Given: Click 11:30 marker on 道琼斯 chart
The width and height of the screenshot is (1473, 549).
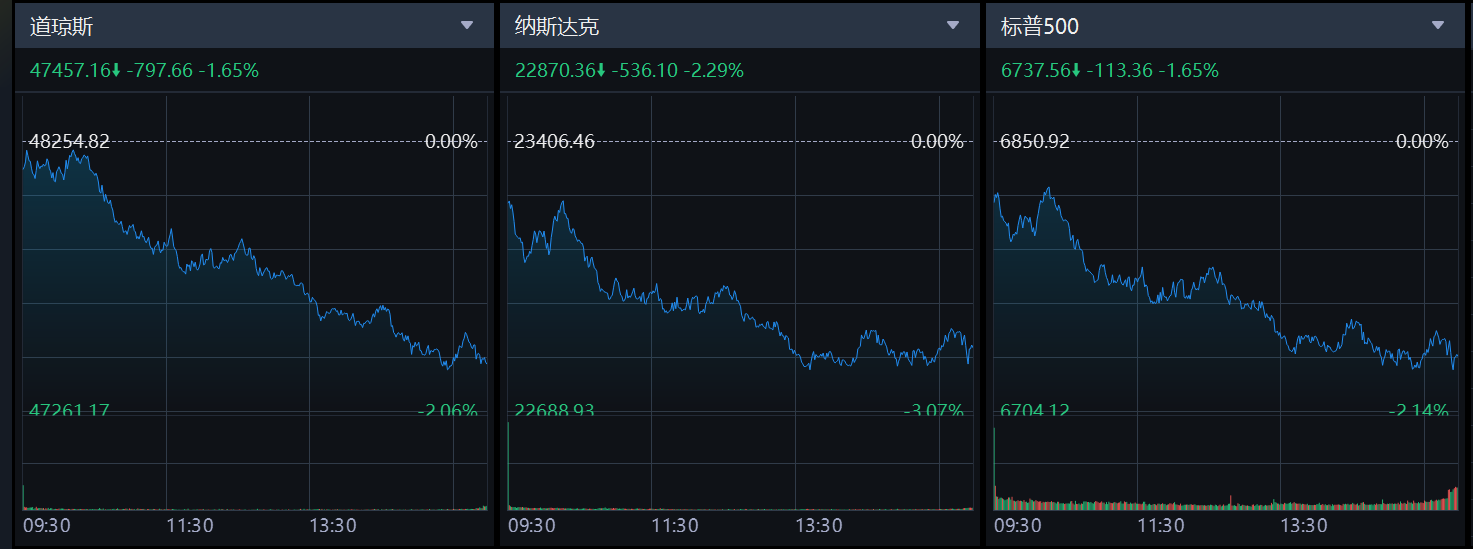Looking at the screenshot, I should click(x=189, y=525).
